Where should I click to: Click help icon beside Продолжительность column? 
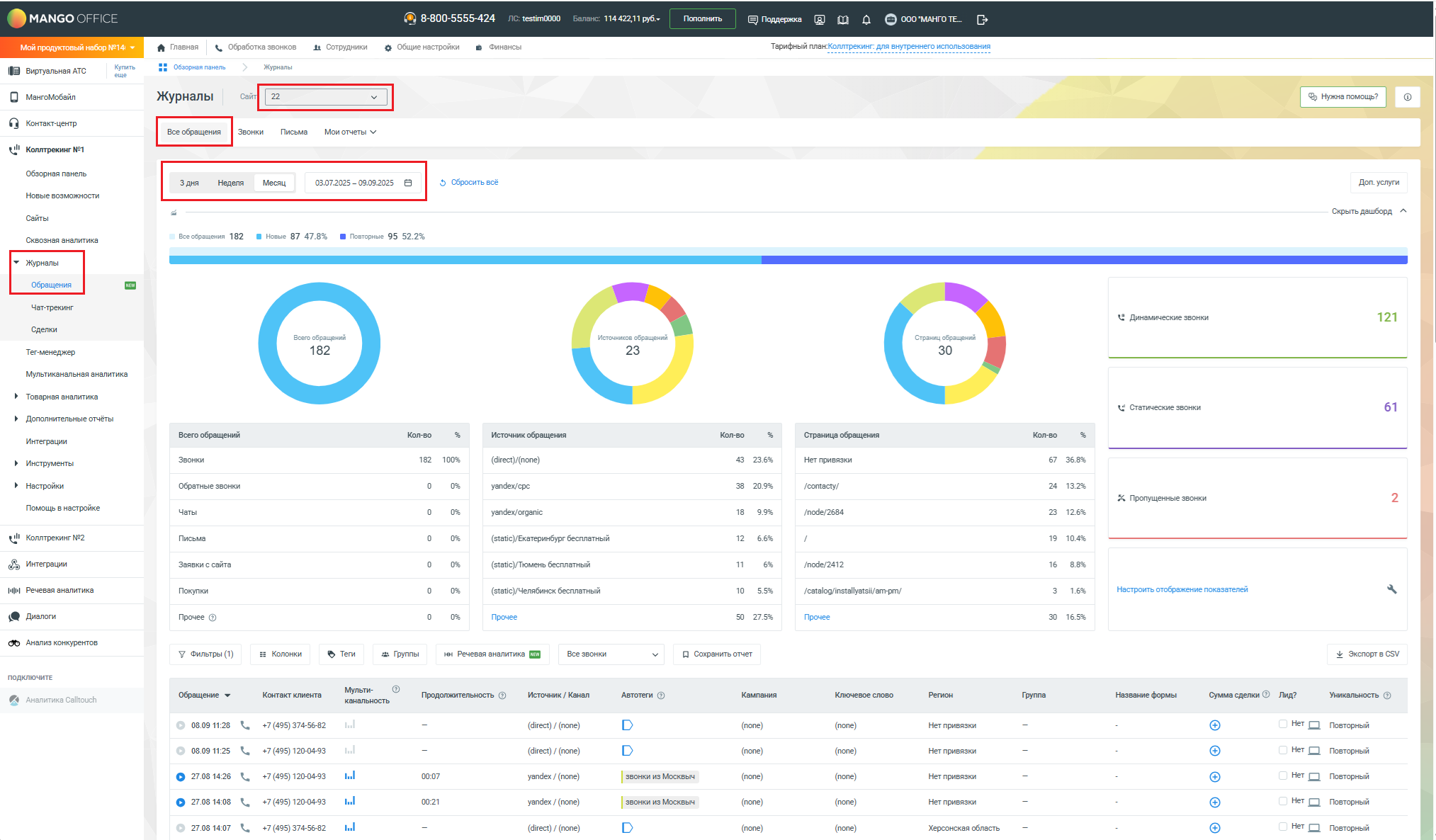pyautogui.click(x=502, y=696)
